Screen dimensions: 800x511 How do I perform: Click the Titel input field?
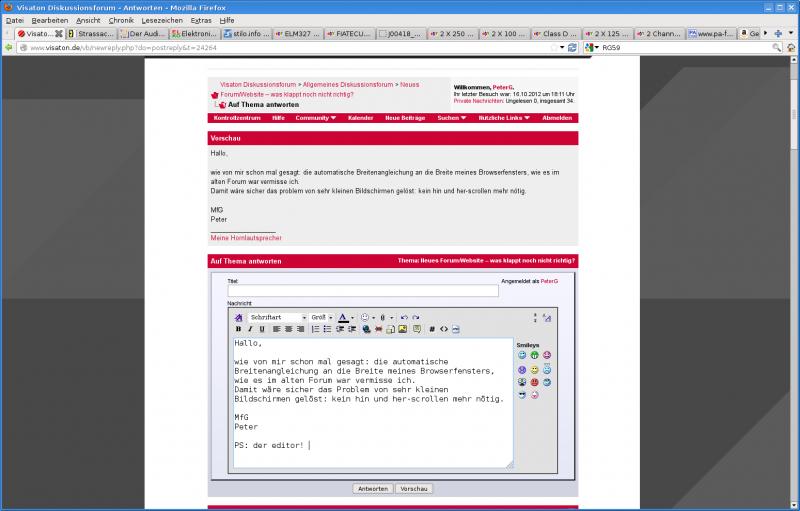362,291
